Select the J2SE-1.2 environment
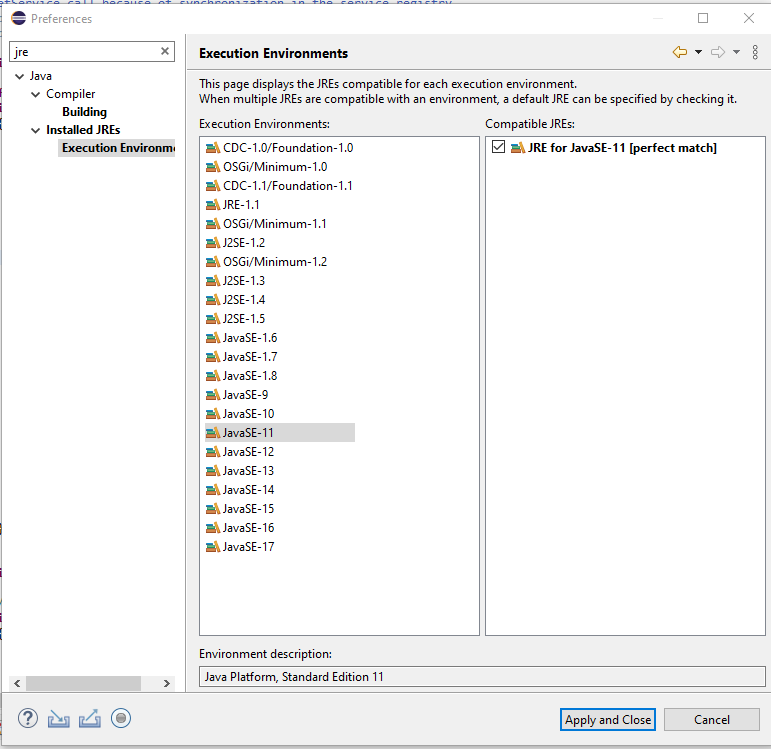The height and width of the screenshot is (749, 771). 236,243
